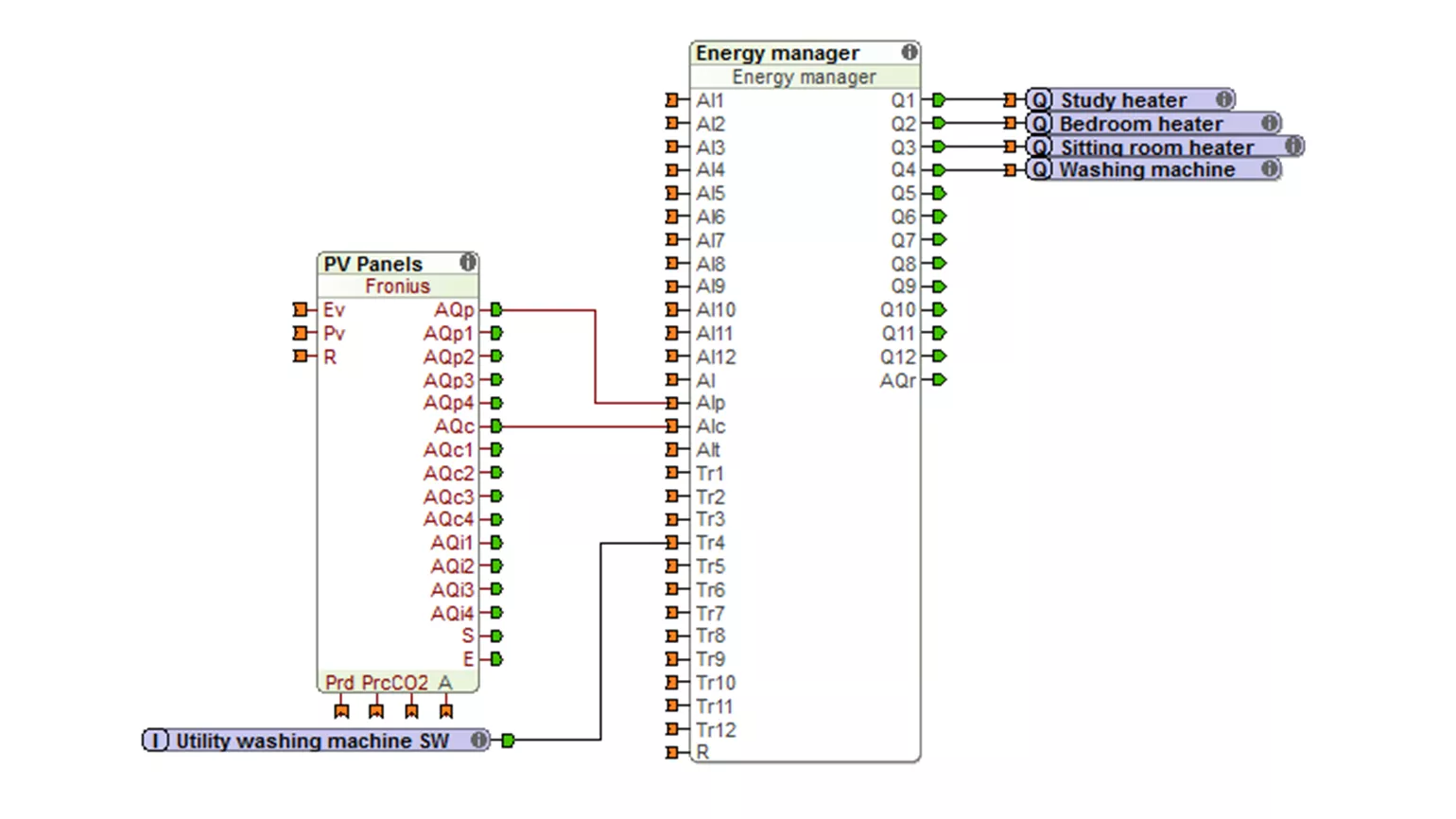The width and height of the screenshot is (1456, 819).
Task: Select Ev input connector of PV Panels
Action: [300, 309]
